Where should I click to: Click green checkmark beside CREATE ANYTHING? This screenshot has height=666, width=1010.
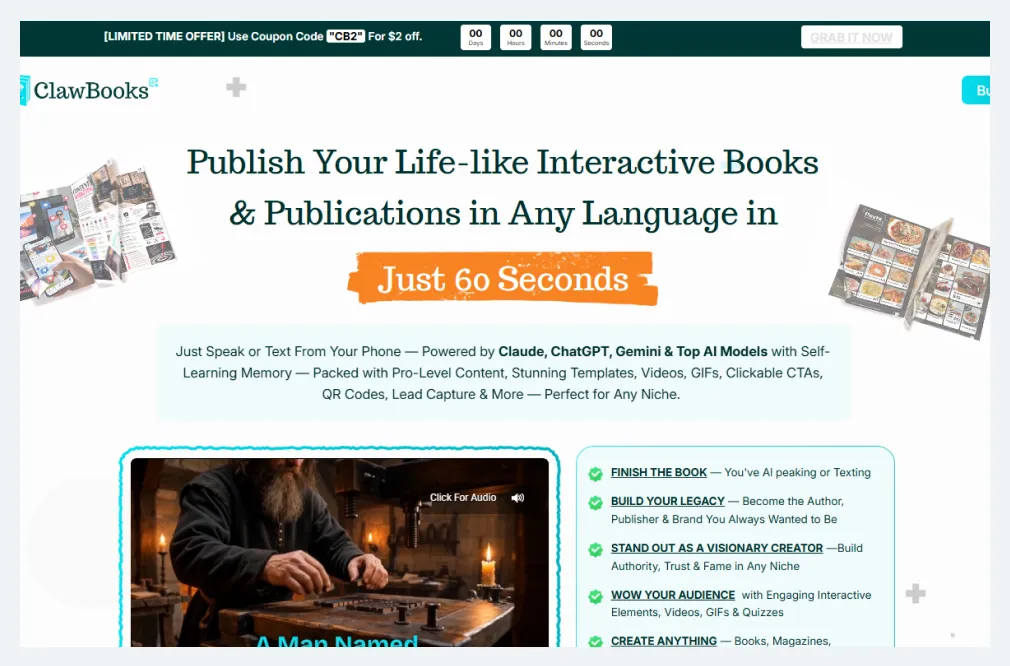[595, 642]
